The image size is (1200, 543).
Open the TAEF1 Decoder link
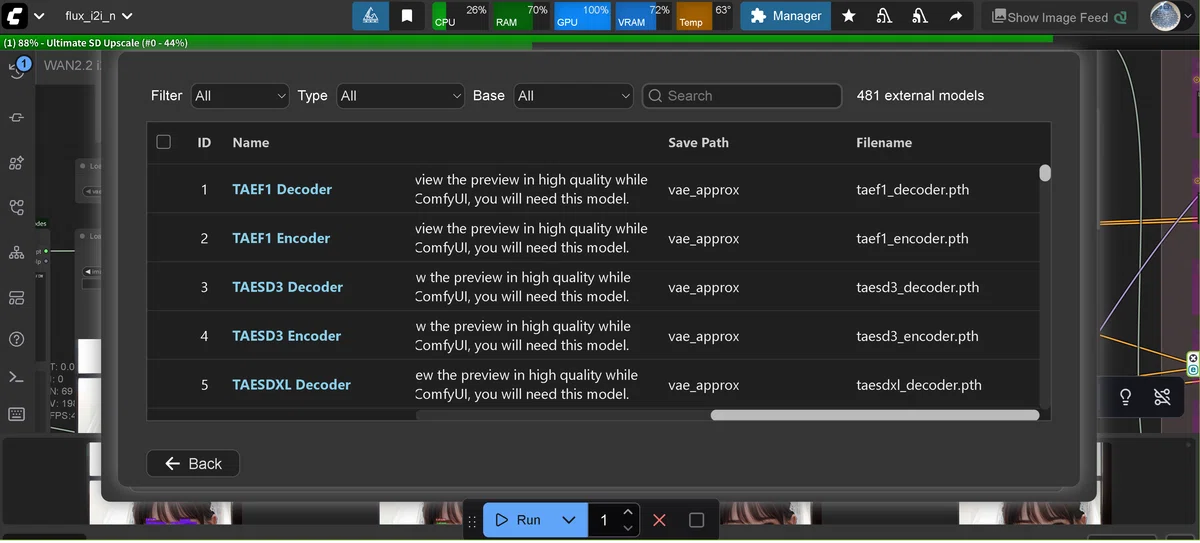(x=282, y=189)
